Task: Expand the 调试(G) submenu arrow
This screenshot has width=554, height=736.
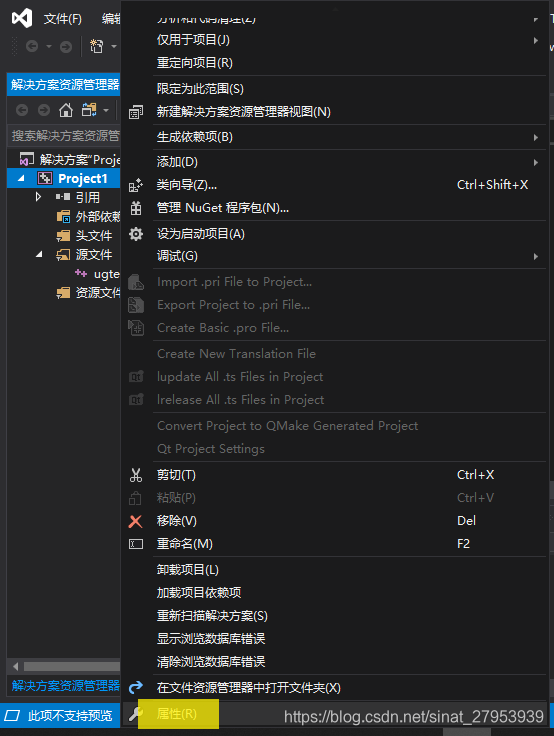Action: click(536, 256)
